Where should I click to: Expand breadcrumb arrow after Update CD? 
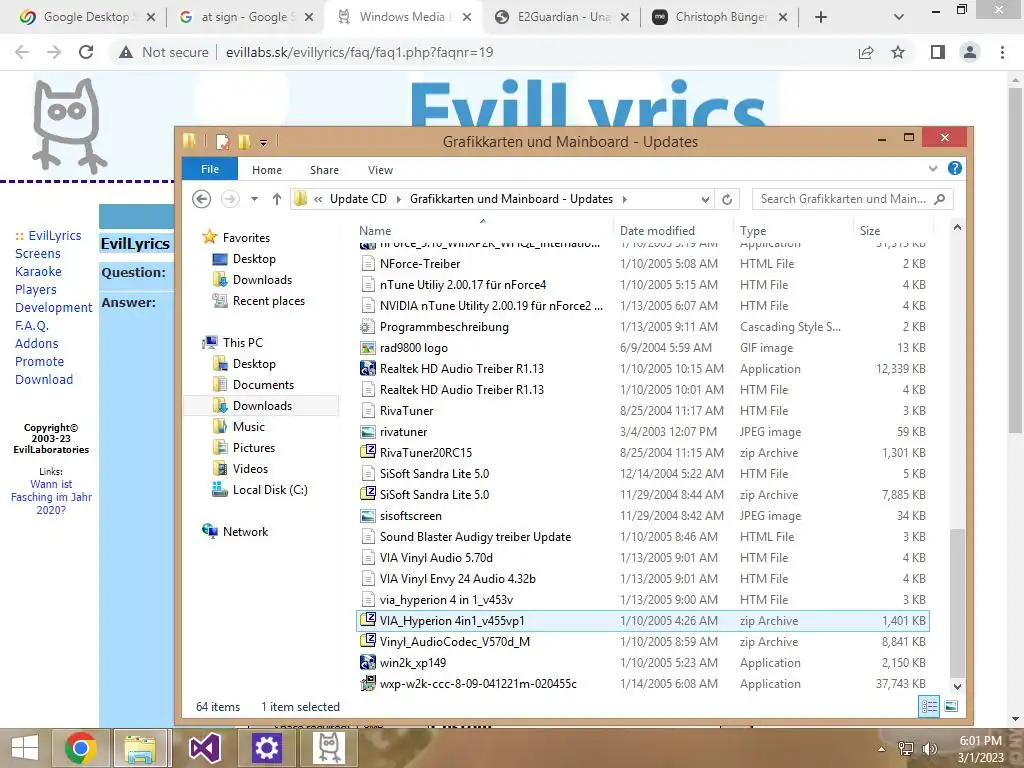click(398, 199)
